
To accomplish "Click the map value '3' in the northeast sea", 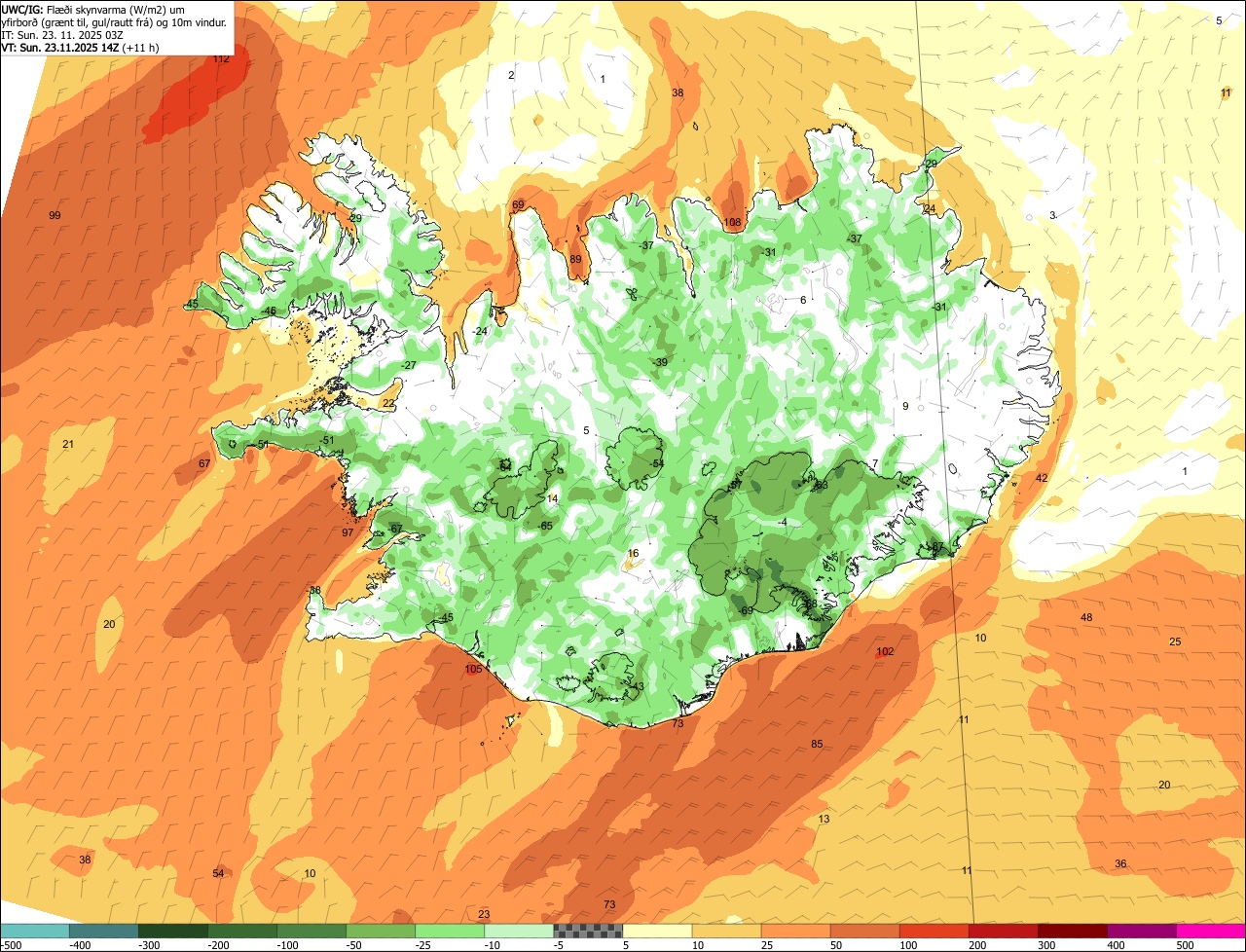I will tap(1052, 215).
